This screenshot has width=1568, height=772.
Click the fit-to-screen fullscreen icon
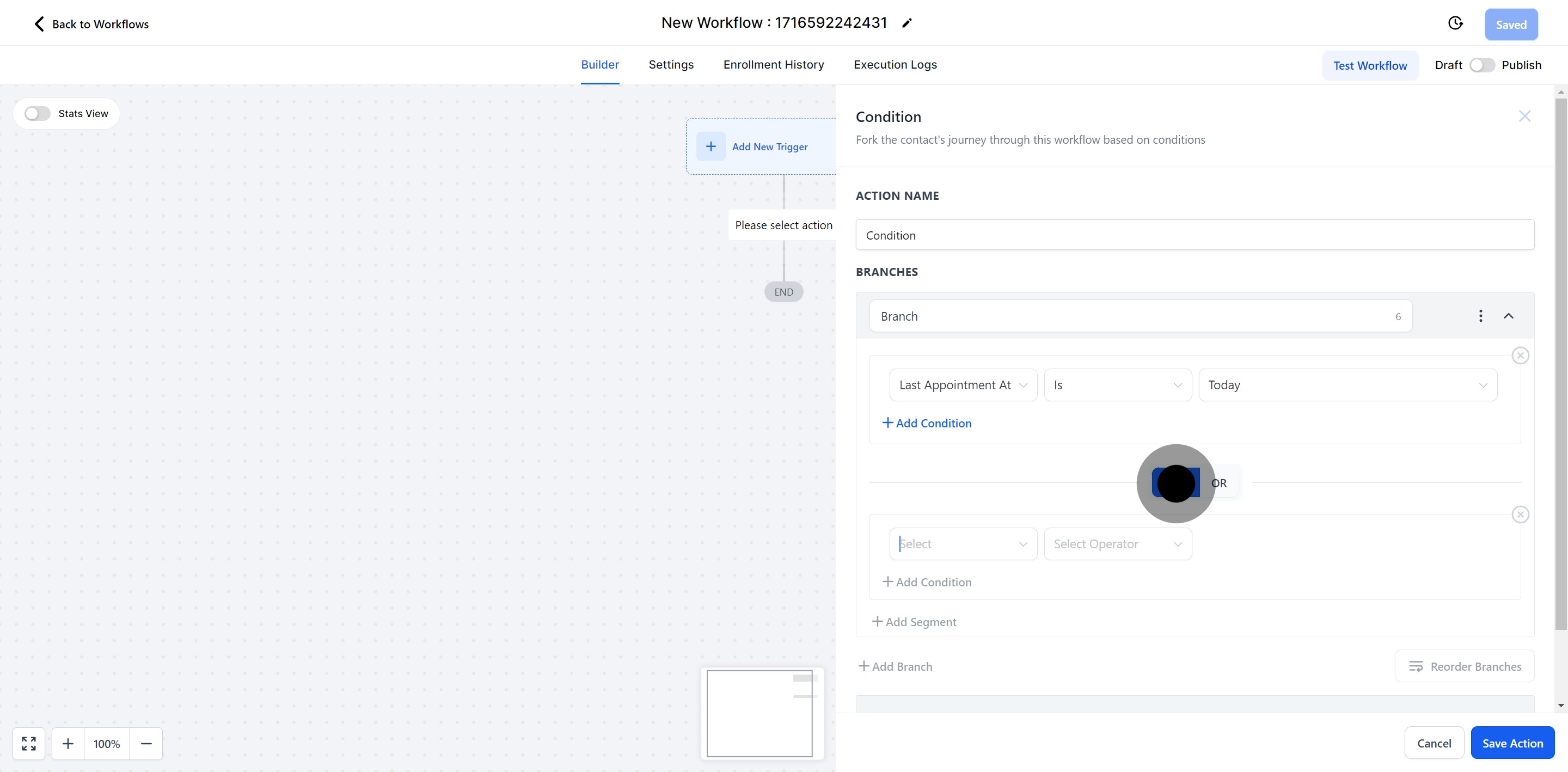29,743
